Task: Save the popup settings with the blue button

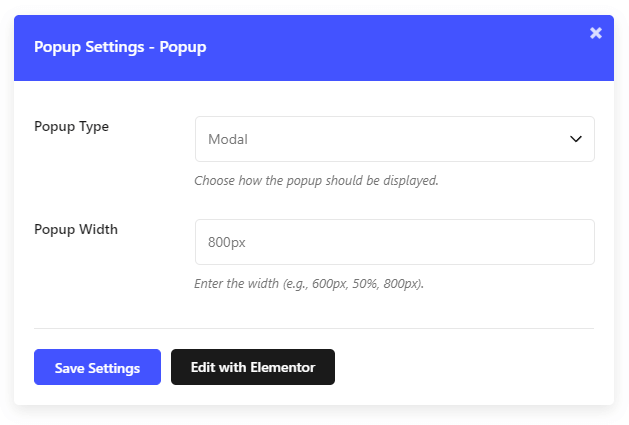Action: [97, 367]
